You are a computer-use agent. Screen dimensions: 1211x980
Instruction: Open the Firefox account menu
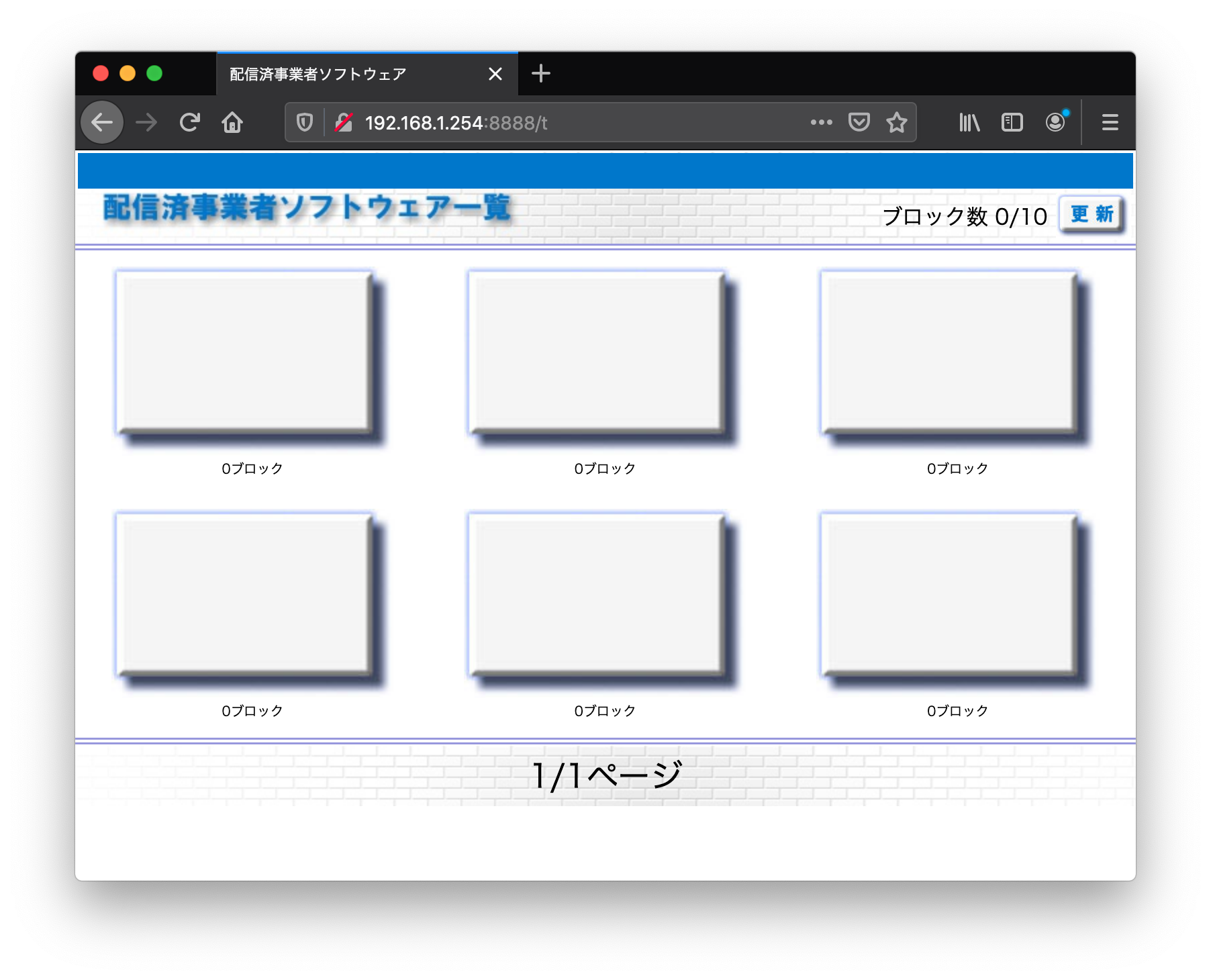click(1055, 122)
